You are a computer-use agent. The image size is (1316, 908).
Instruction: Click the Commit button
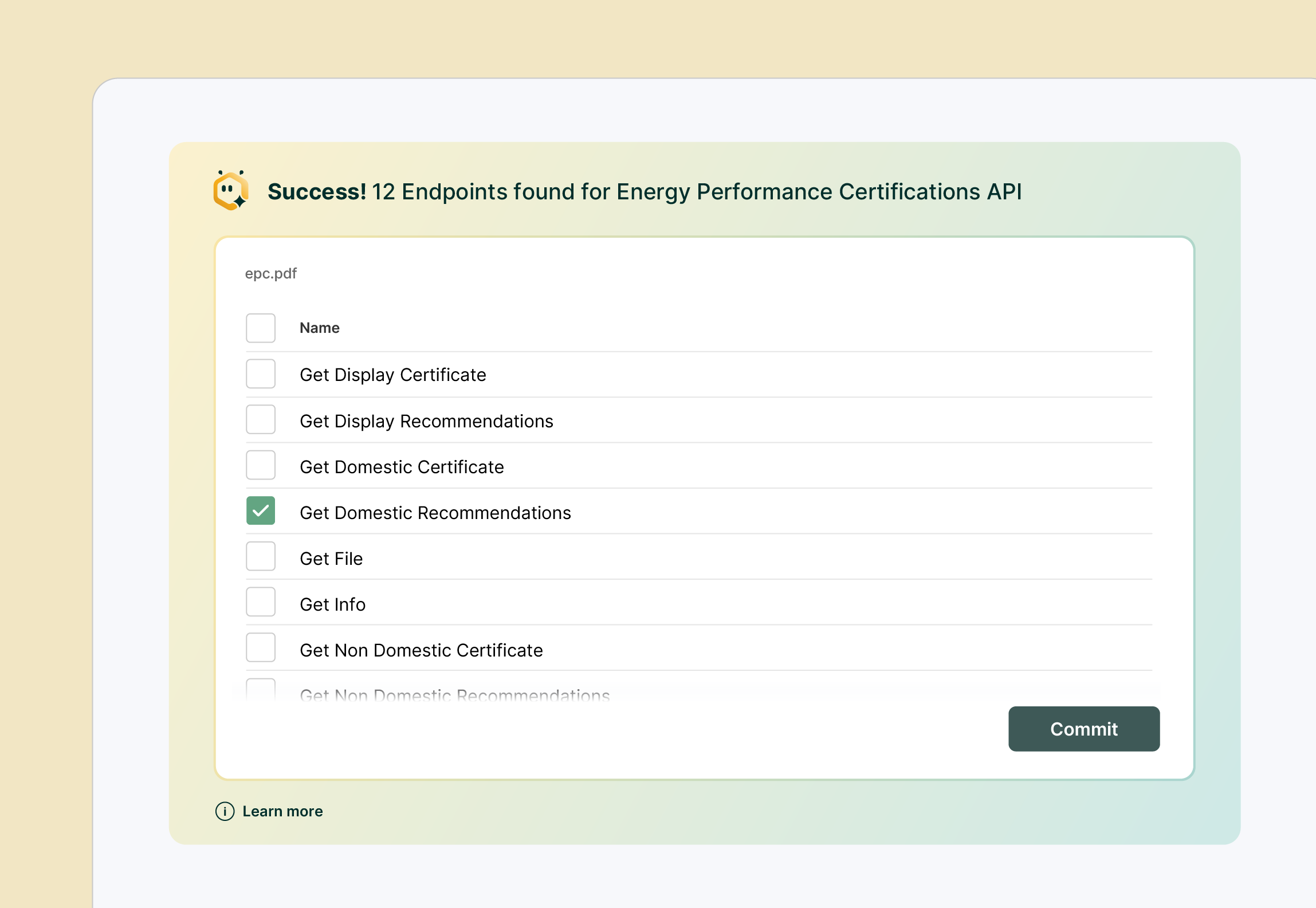coord(1084,729)
